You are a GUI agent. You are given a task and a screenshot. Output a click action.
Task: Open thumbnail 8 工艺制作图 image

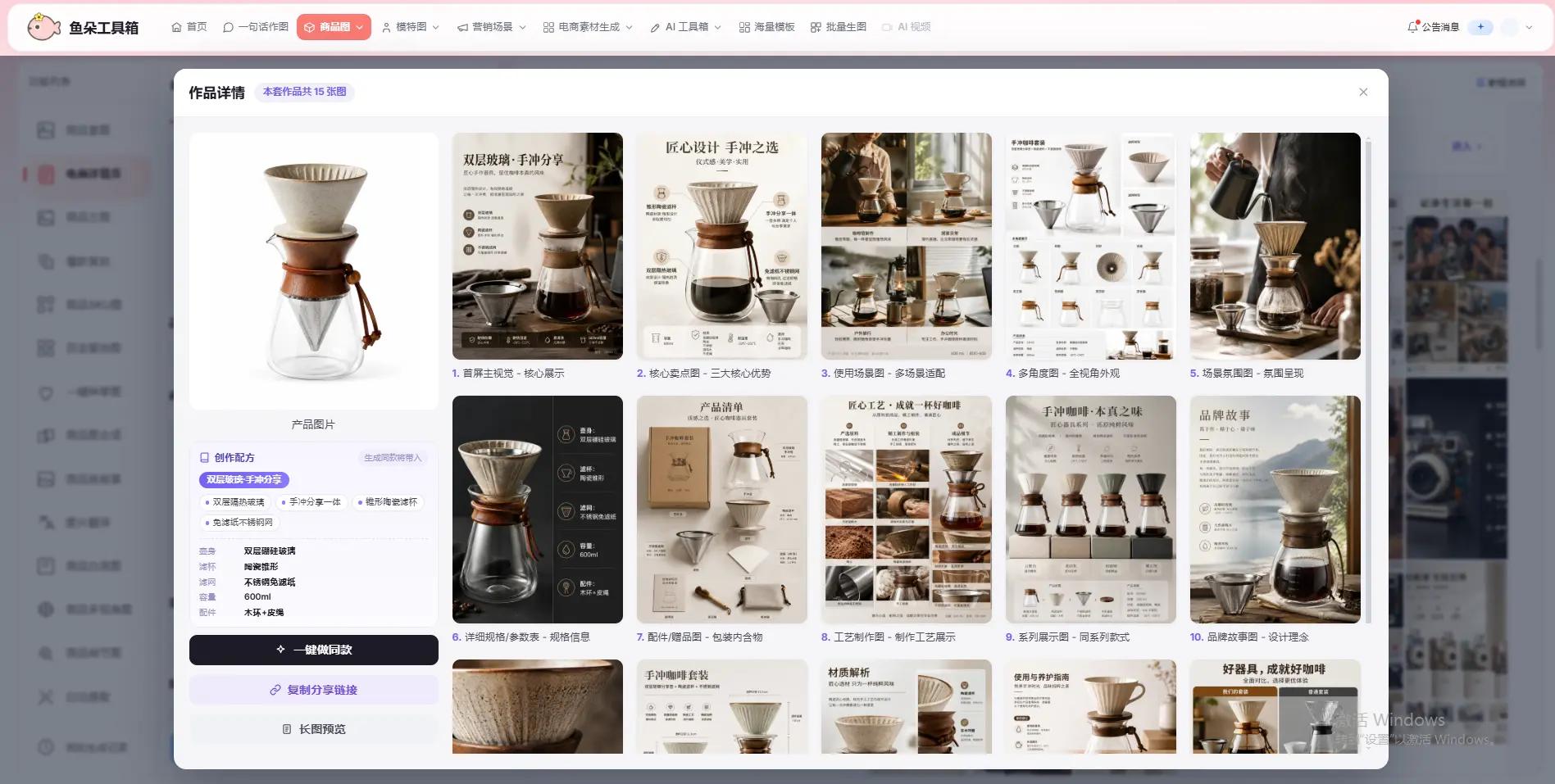tap(906, 510)
